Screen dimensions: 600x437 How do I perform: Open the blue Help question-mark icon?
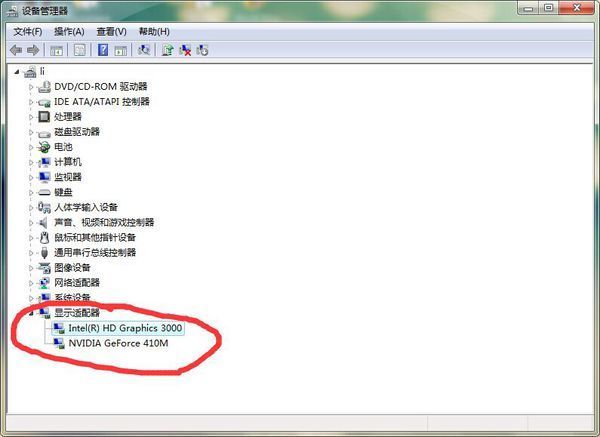[103, 49]
